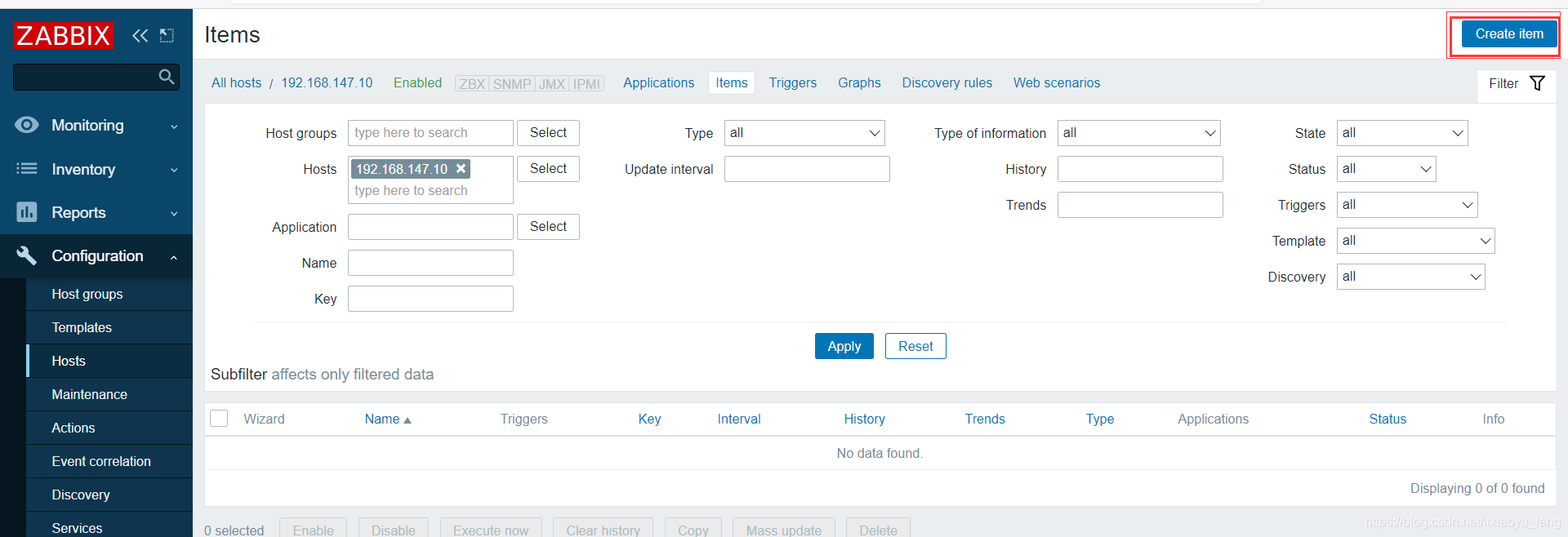Expand the Inventory menu section
The image size is (1568, 537).
(96, 169)
